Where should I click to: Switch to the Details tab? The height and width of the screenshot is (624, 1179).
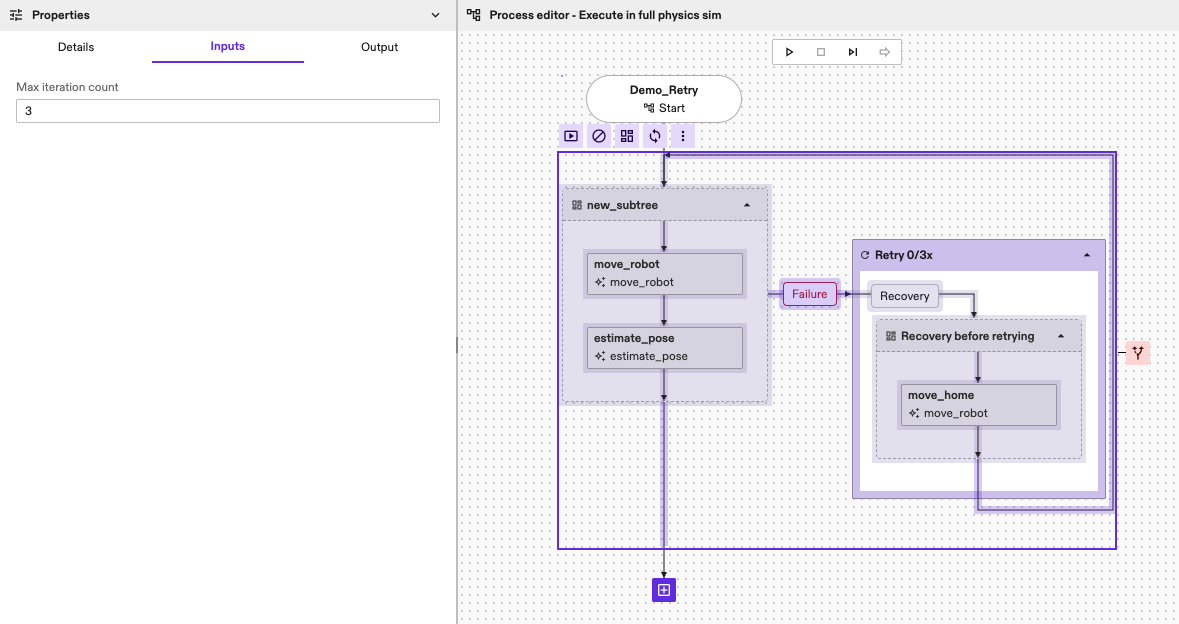(x=76, y=47)
